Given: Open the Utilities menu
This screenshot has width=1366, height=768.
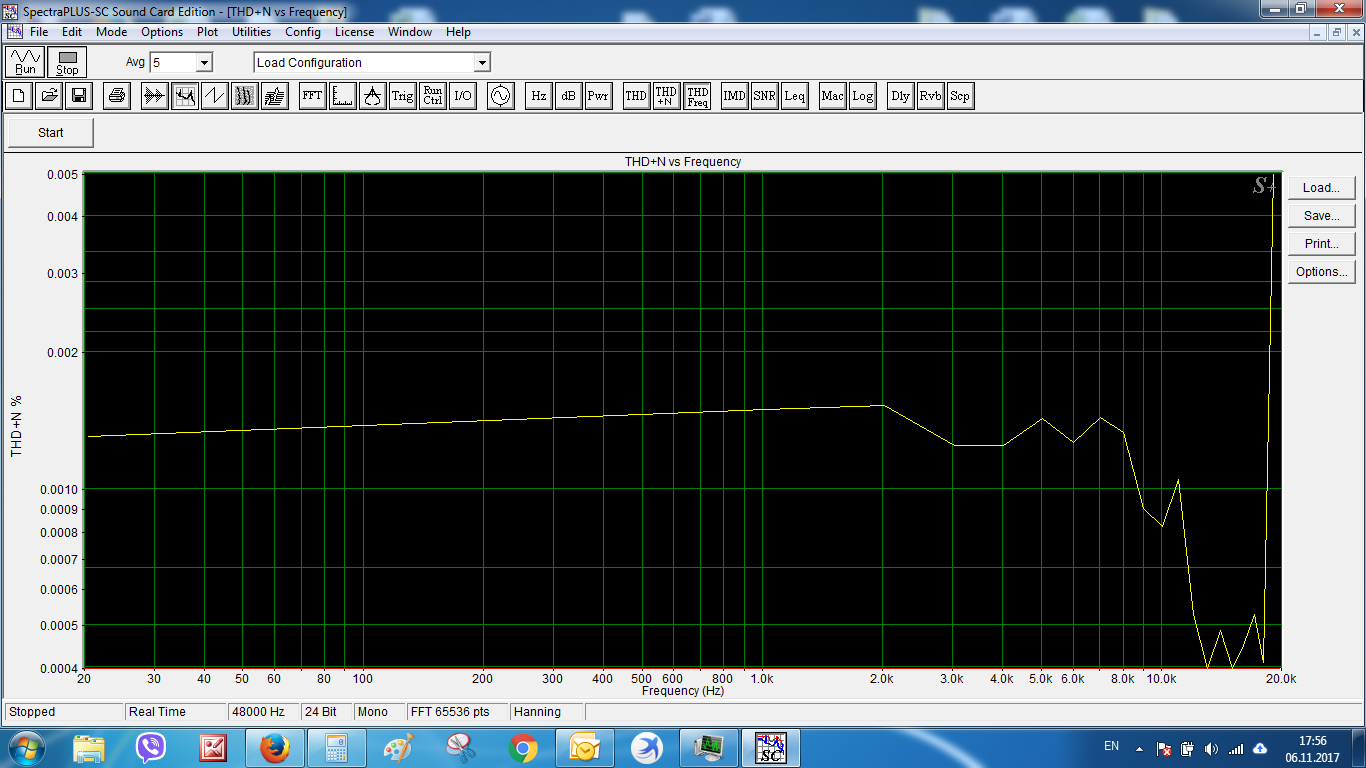Looking at the screenshot, I should [252, 32].
